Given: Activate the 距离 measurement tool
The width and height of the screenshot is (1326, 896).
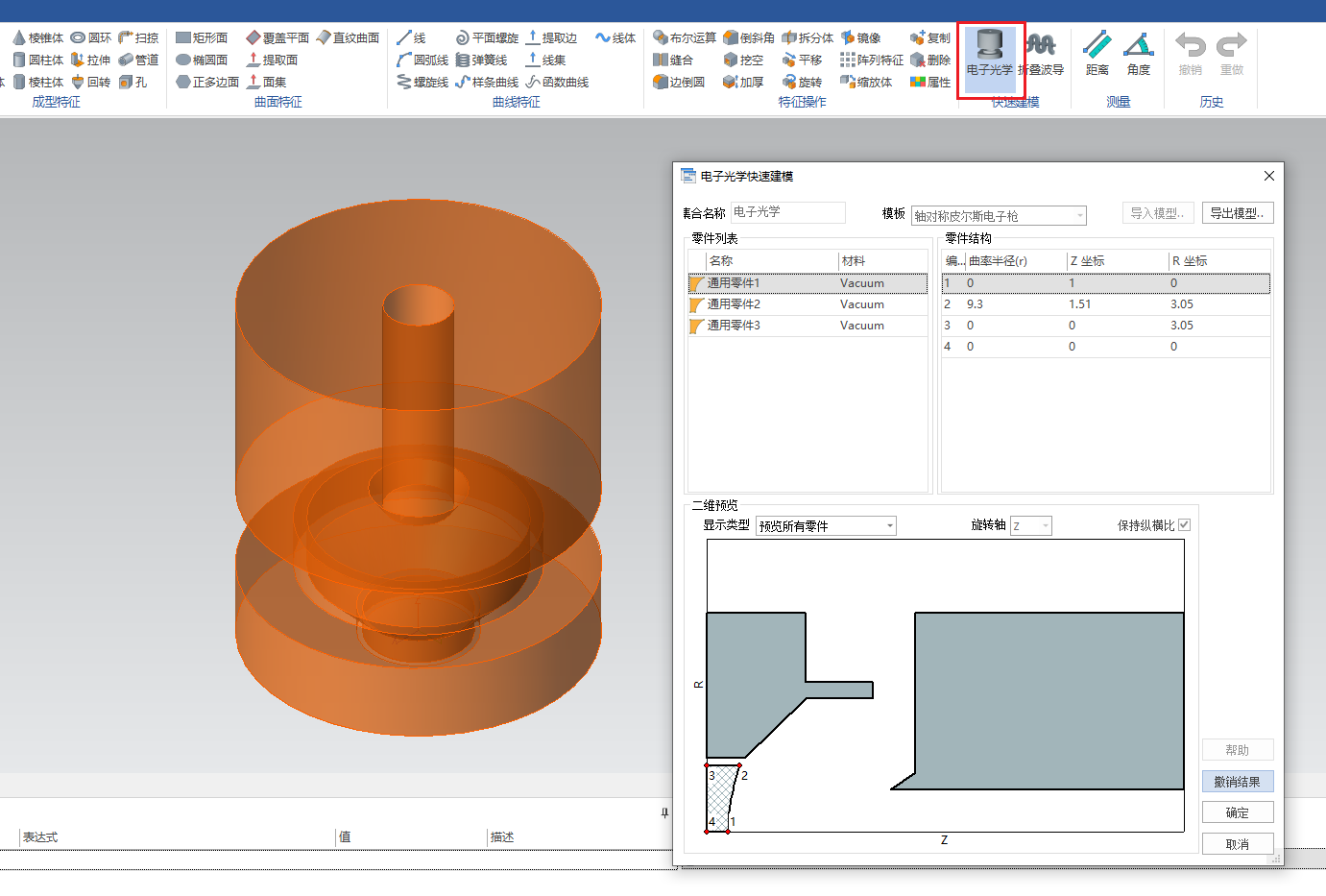Looking at the screenshot, I should click(1097, 54).
